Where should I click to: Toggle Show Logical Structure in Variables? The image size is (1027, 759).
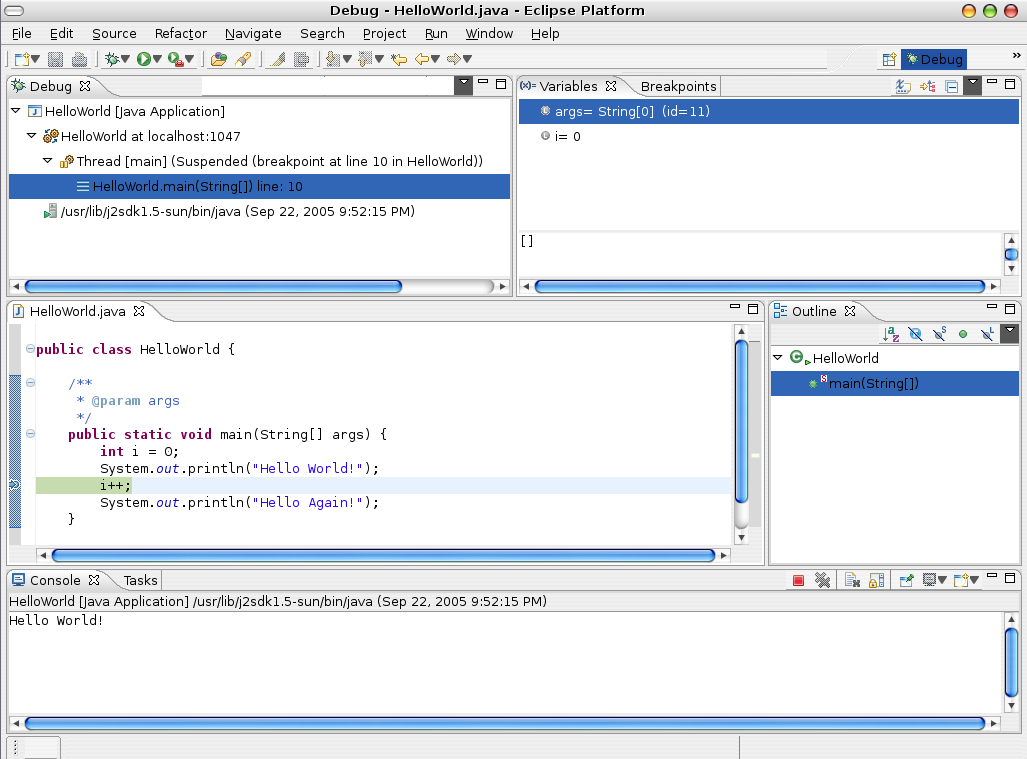click(x=927, y=86)
